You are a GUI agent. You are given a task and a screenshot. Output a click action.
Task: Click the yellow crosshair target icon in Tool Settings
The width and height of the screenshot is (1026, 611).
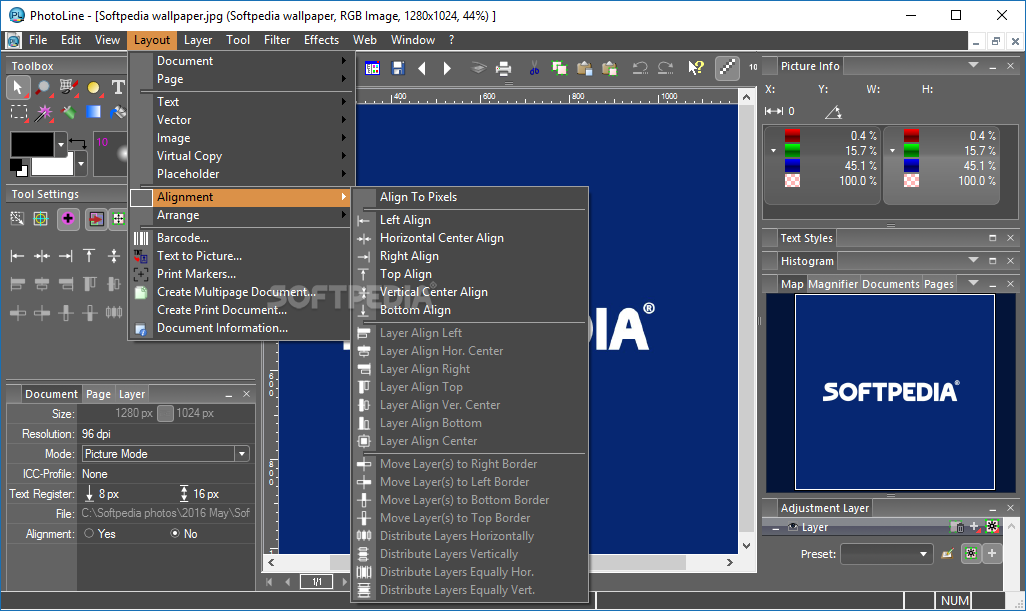pos(41,218)
